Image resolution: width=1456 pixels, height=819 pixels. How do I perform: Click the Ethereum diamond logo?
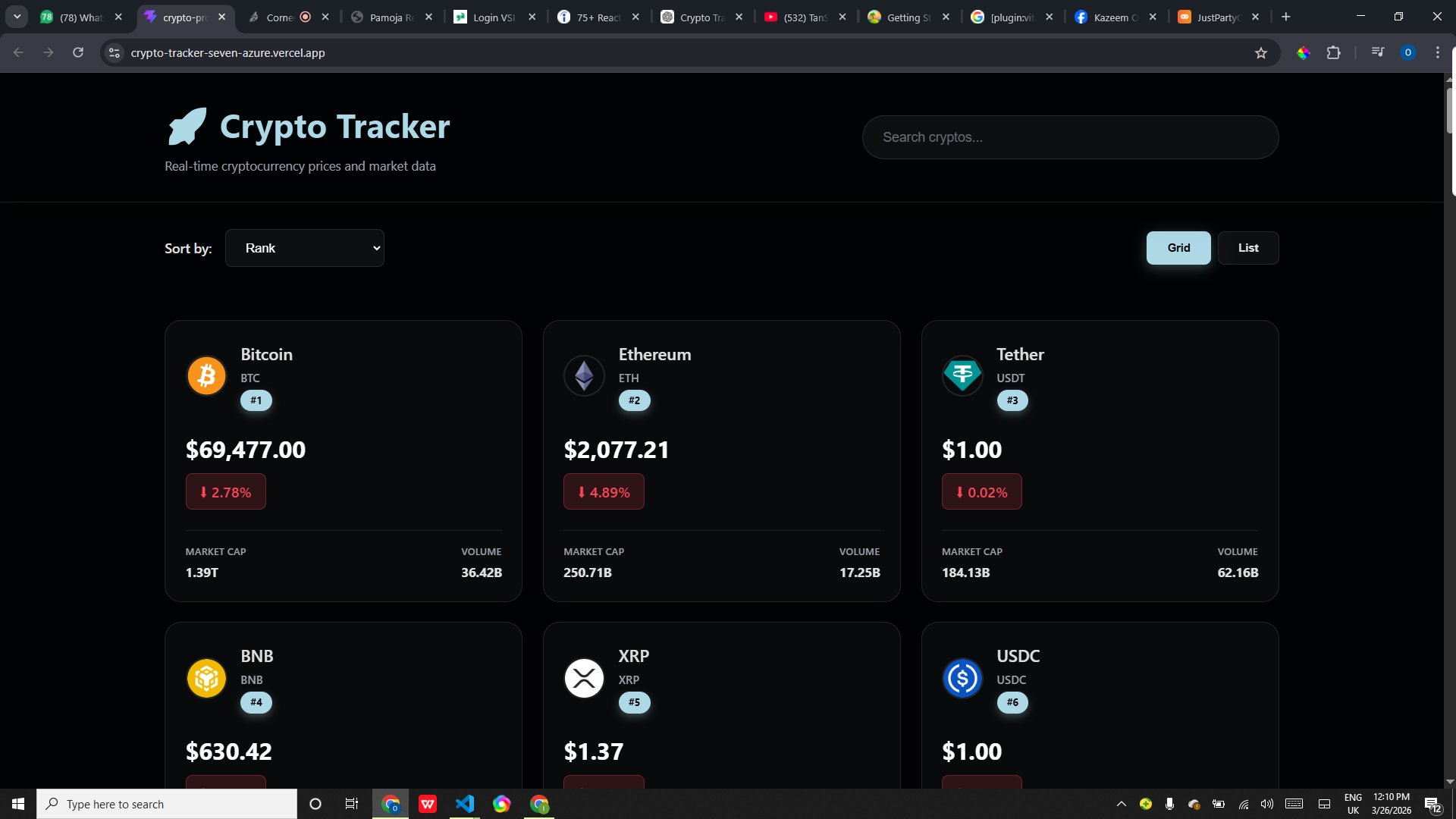[584, 376]
